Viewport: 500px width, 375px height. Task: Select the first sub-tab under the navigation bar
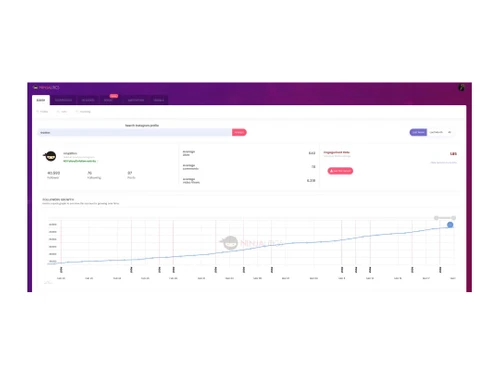pyautogui.click(x=42, y=112)
